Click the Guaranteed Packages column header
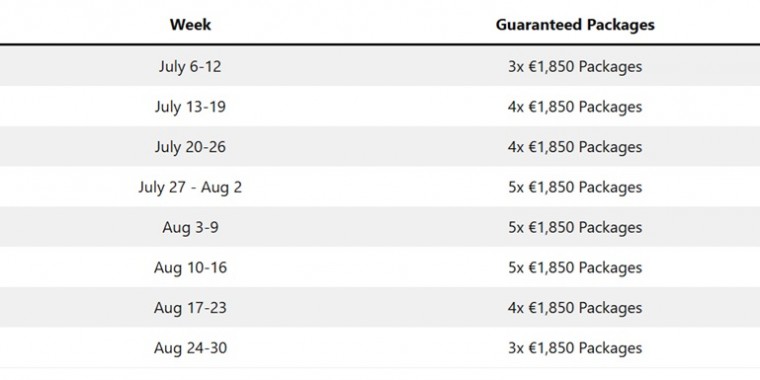760x380 pixels. point(575,25)
